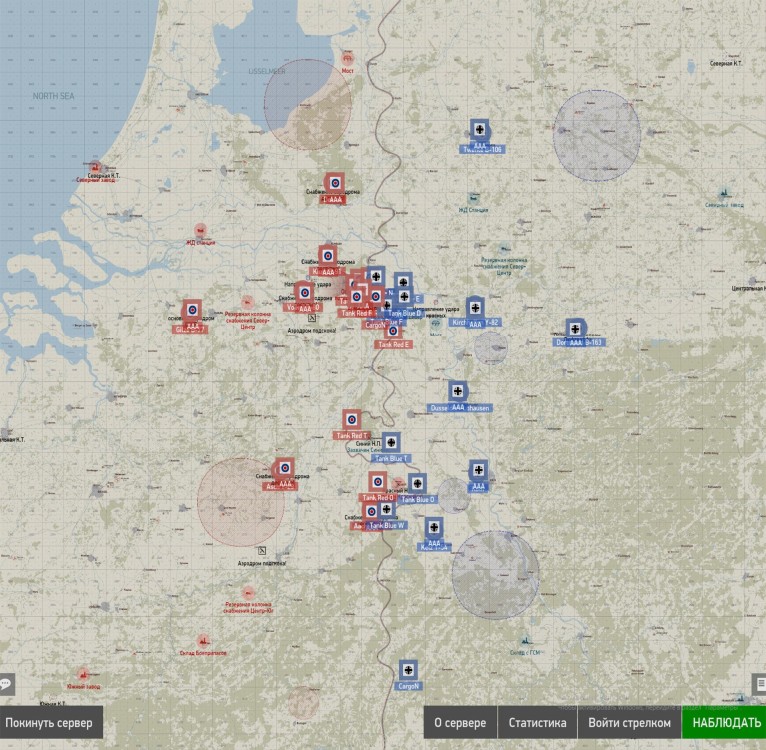Select the red airfield marker beside the southwest red circle
Image resolution: width=766 pixels, height=750 pixels.
pos(285,469)
